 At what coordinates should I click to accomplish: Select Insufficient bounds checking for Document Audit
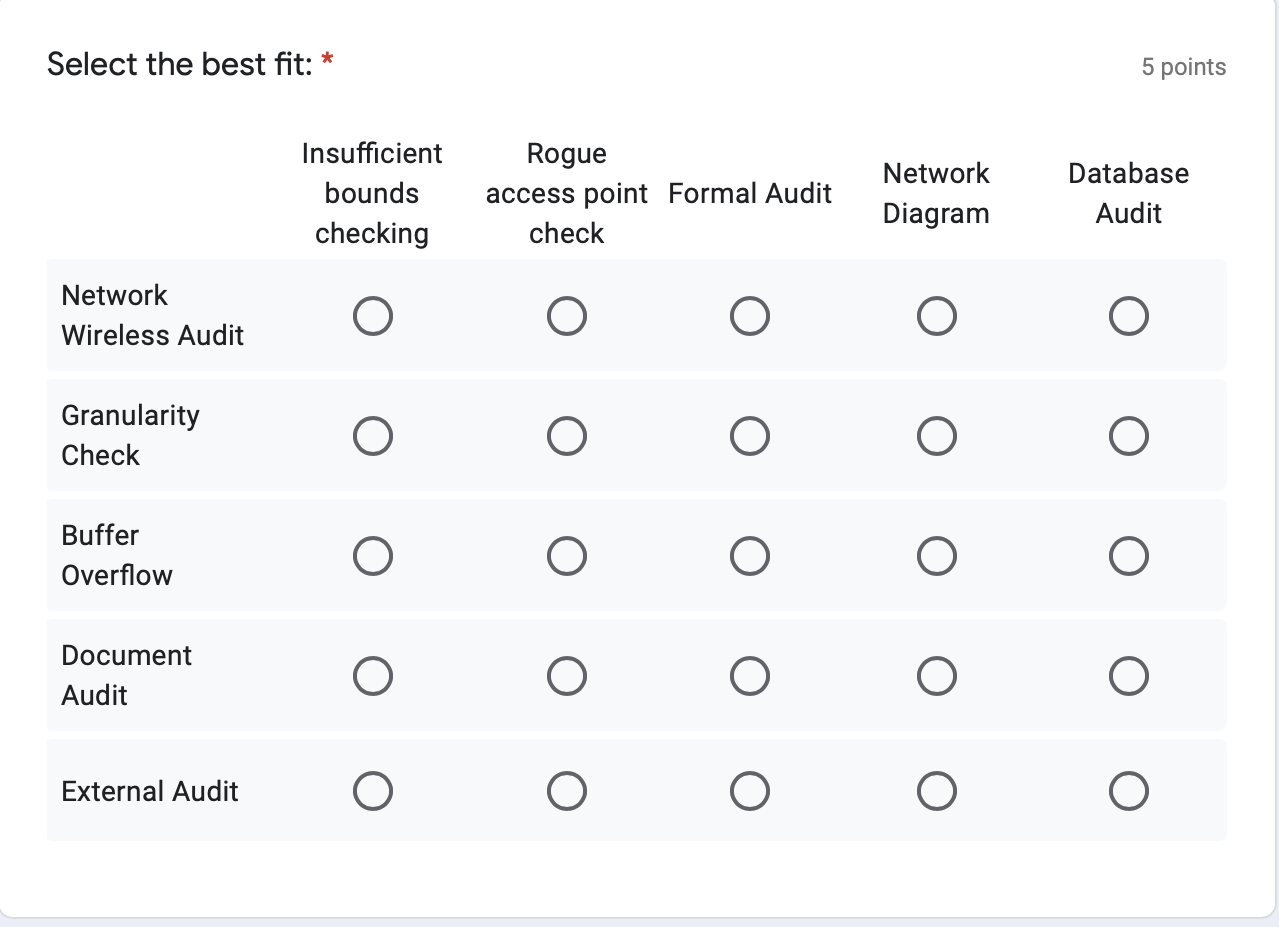pyautogui.click(x=373, y=675)
